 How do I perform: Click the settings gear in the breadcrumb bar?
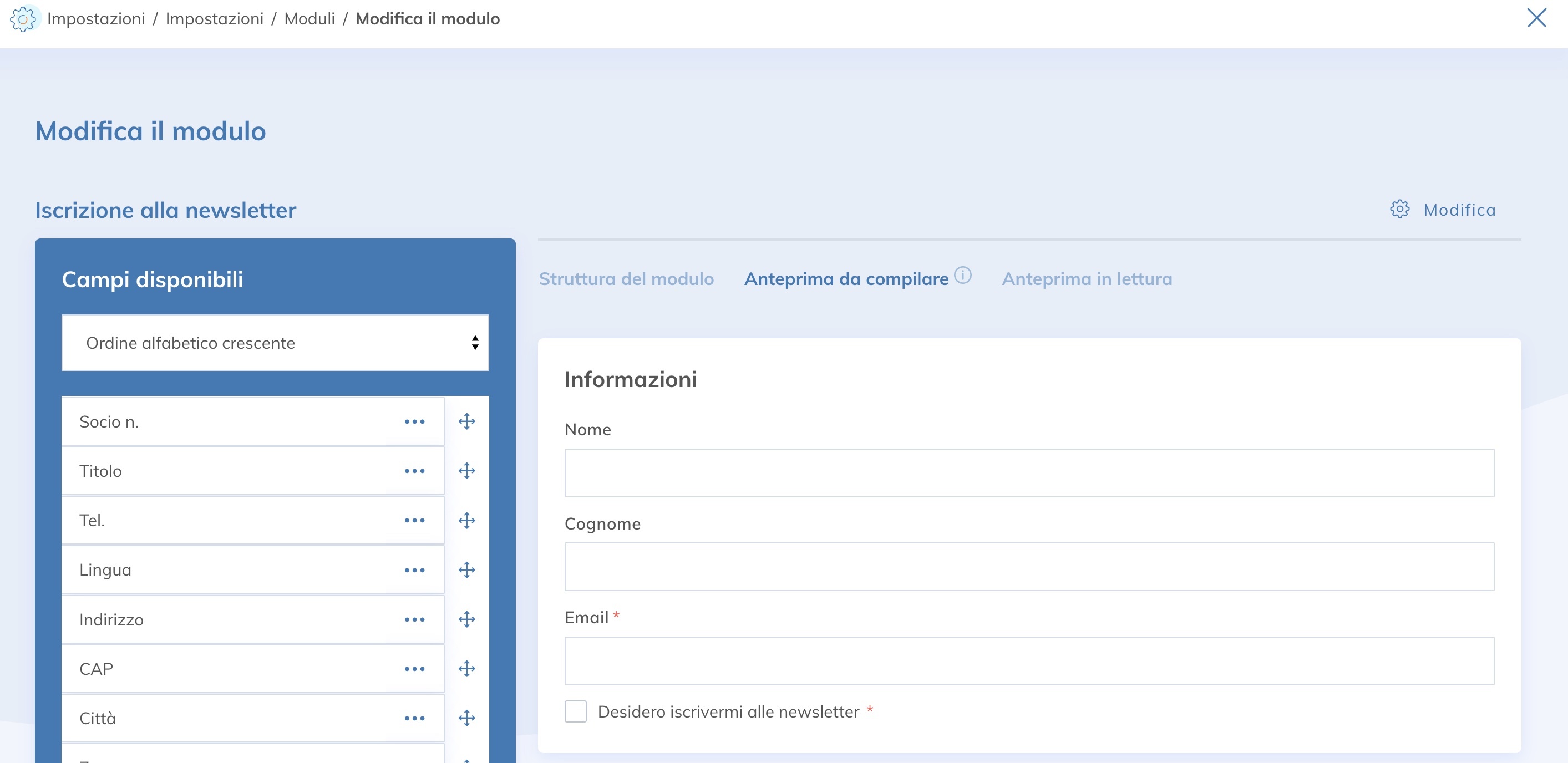coord(24,19)
